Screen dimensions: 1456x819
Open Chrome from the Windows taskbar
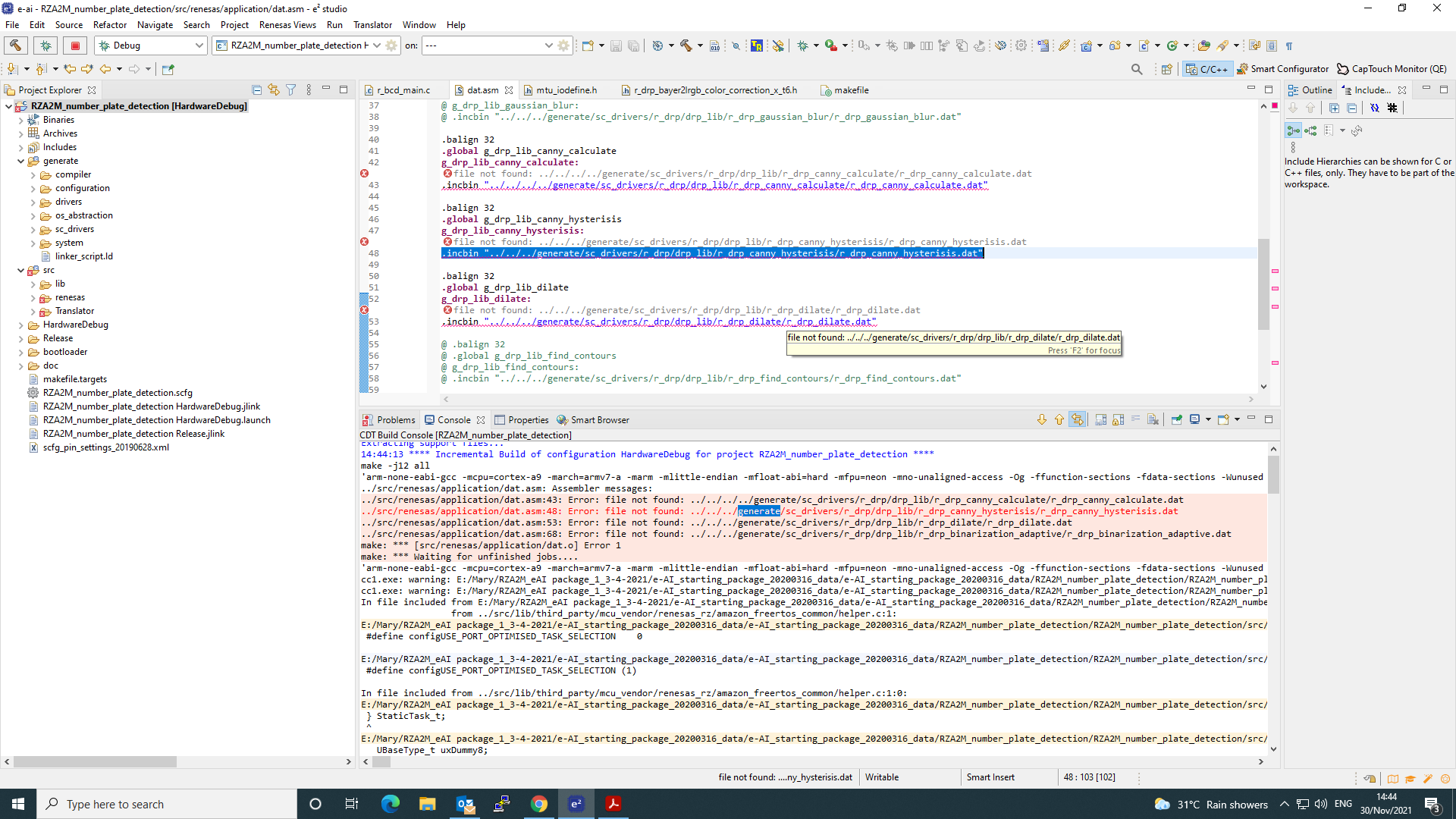point(539,804)
